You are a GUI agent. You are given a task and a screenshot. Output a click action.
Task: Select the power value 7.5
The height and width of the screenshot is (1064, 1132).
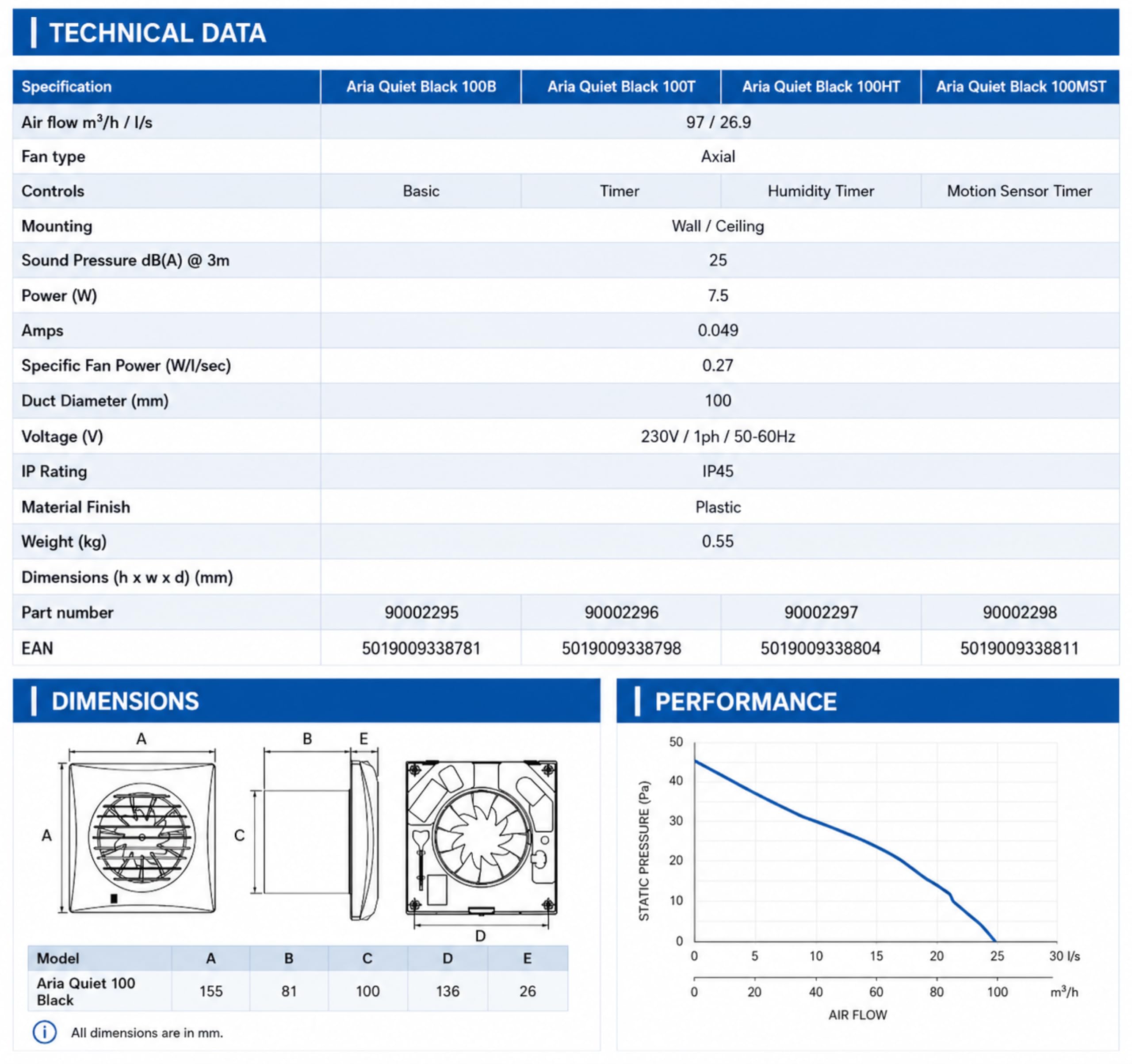pyautogui.click(x=718, y=295)
